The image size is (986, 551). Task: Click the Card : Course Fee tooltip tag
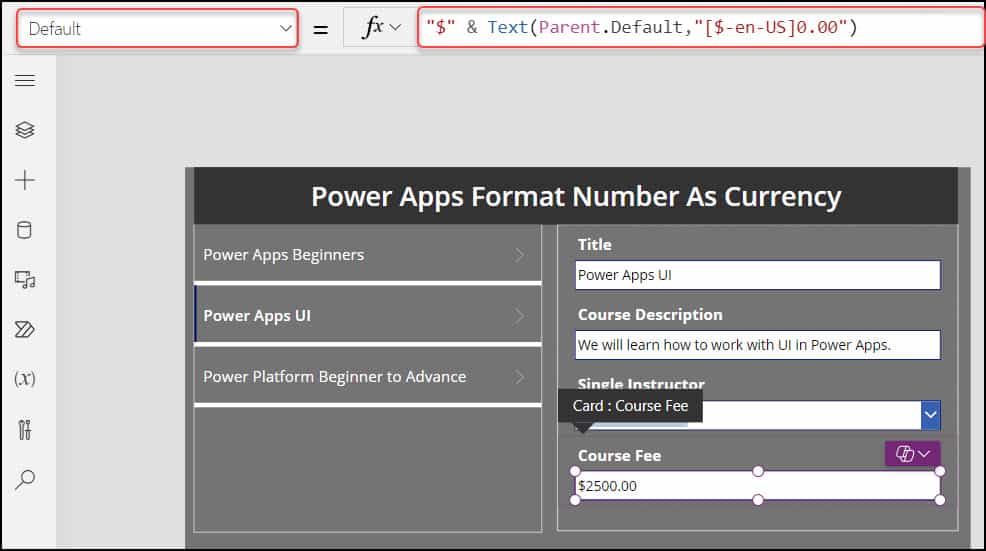click(x=630, y=406)
